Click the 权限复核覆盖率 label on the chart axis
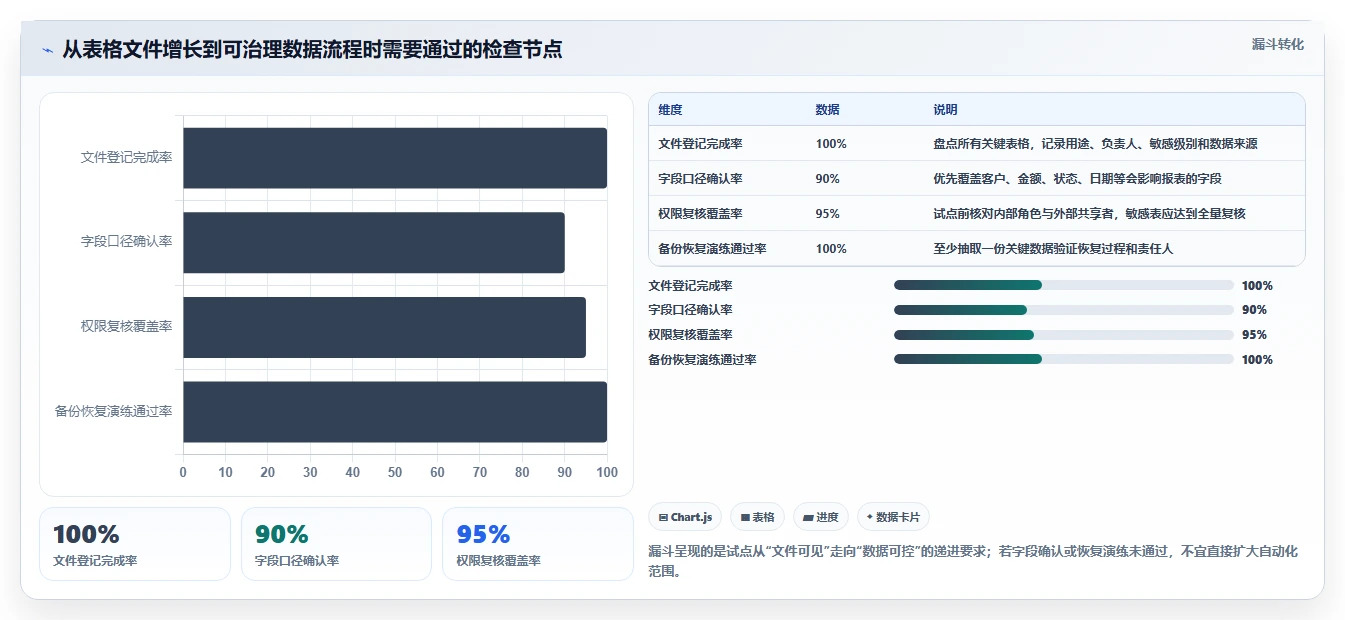Screen dimensions: 1345x620 tap(127, 327)
